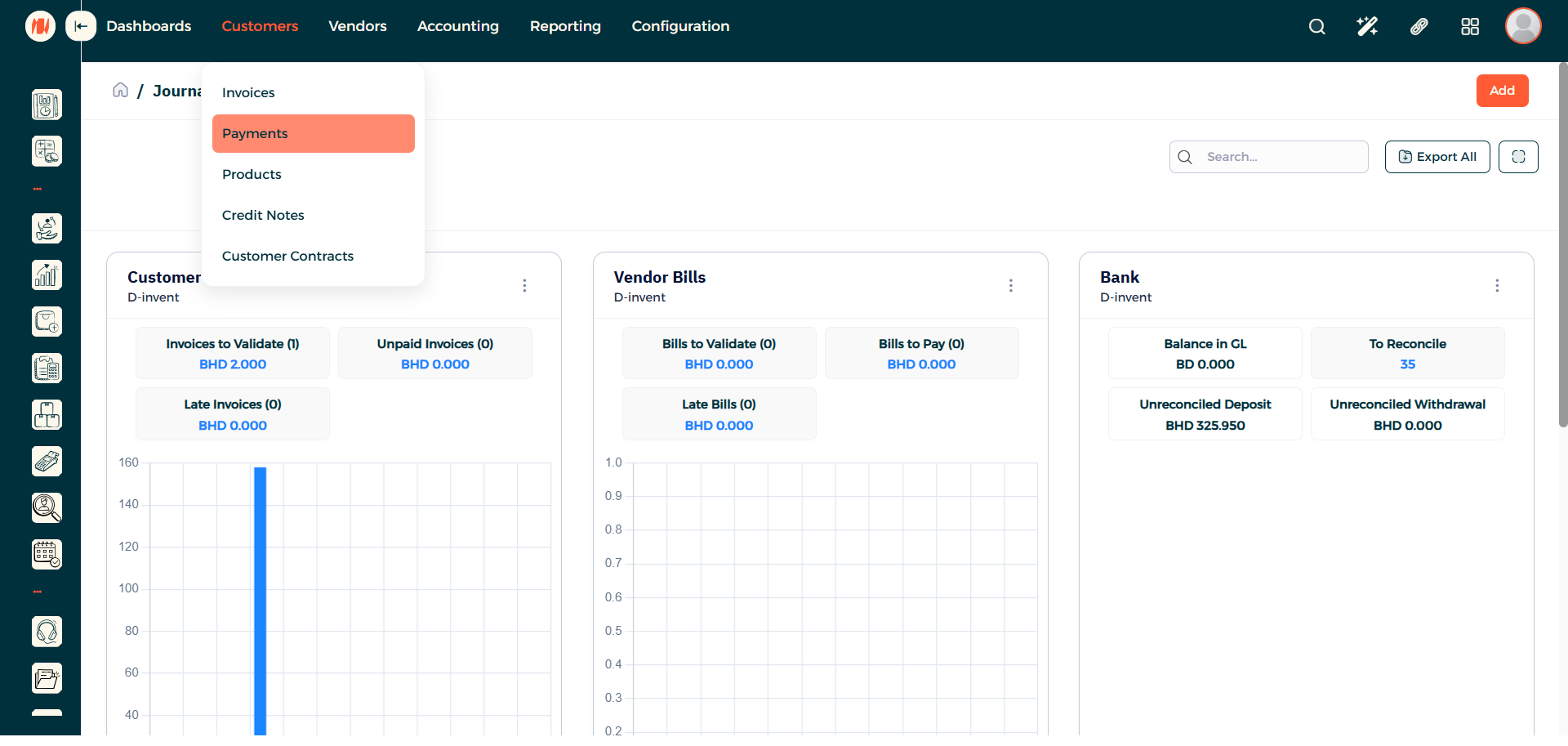The image size is (1568, 746).
Task: Open the link attachment icon in top bar
Action: coord(1419,26)
